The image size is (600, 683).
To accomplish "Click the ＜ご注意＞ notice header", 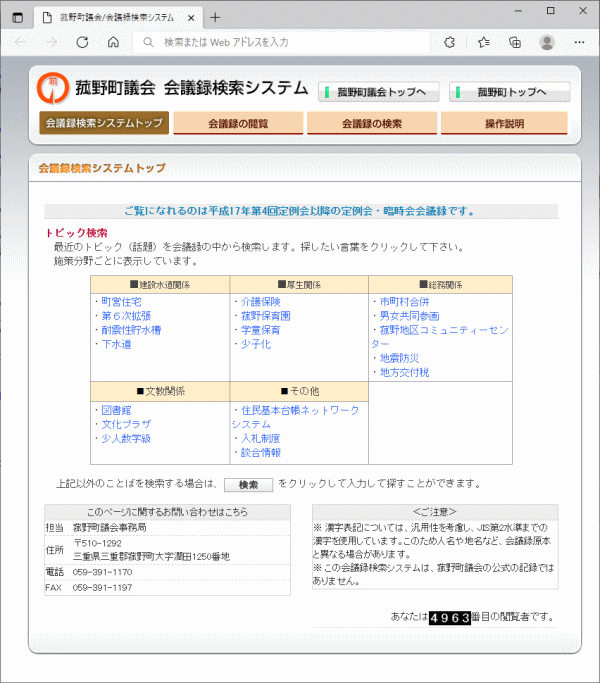I will pyautogui.click(x=435, y=512).
